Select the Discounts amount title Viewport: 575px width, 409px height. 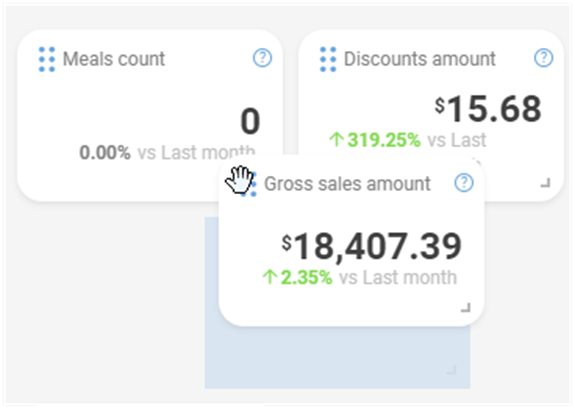coord(420,59)
